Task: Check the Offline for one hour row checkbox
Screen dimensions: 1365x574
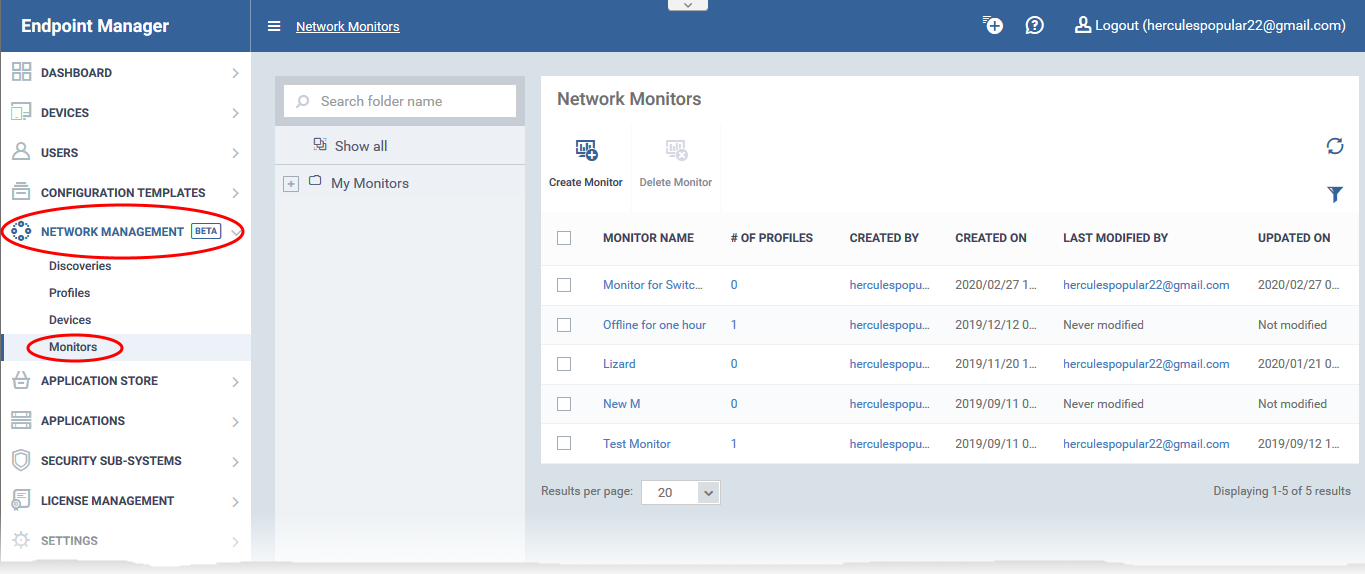Action: click(564, 325)
